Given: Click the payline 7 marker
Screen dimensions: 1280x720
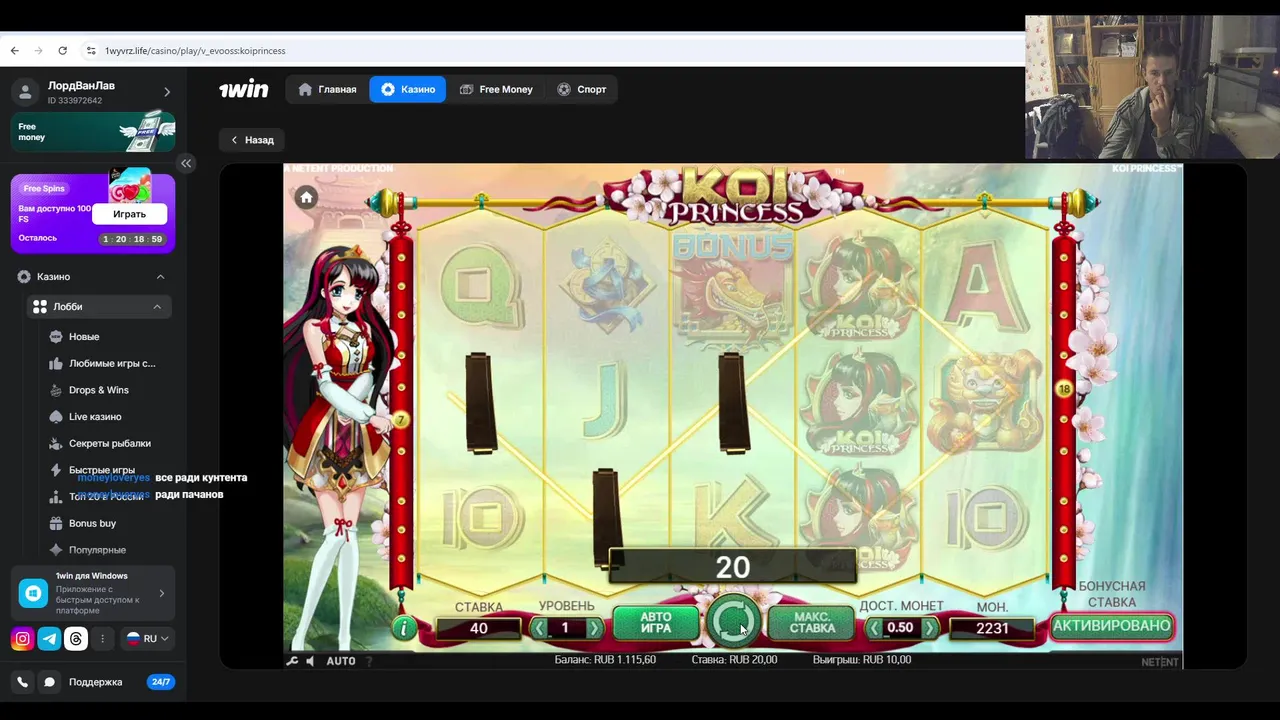Looking at the screenshot, I should click(x=401, y=421).
